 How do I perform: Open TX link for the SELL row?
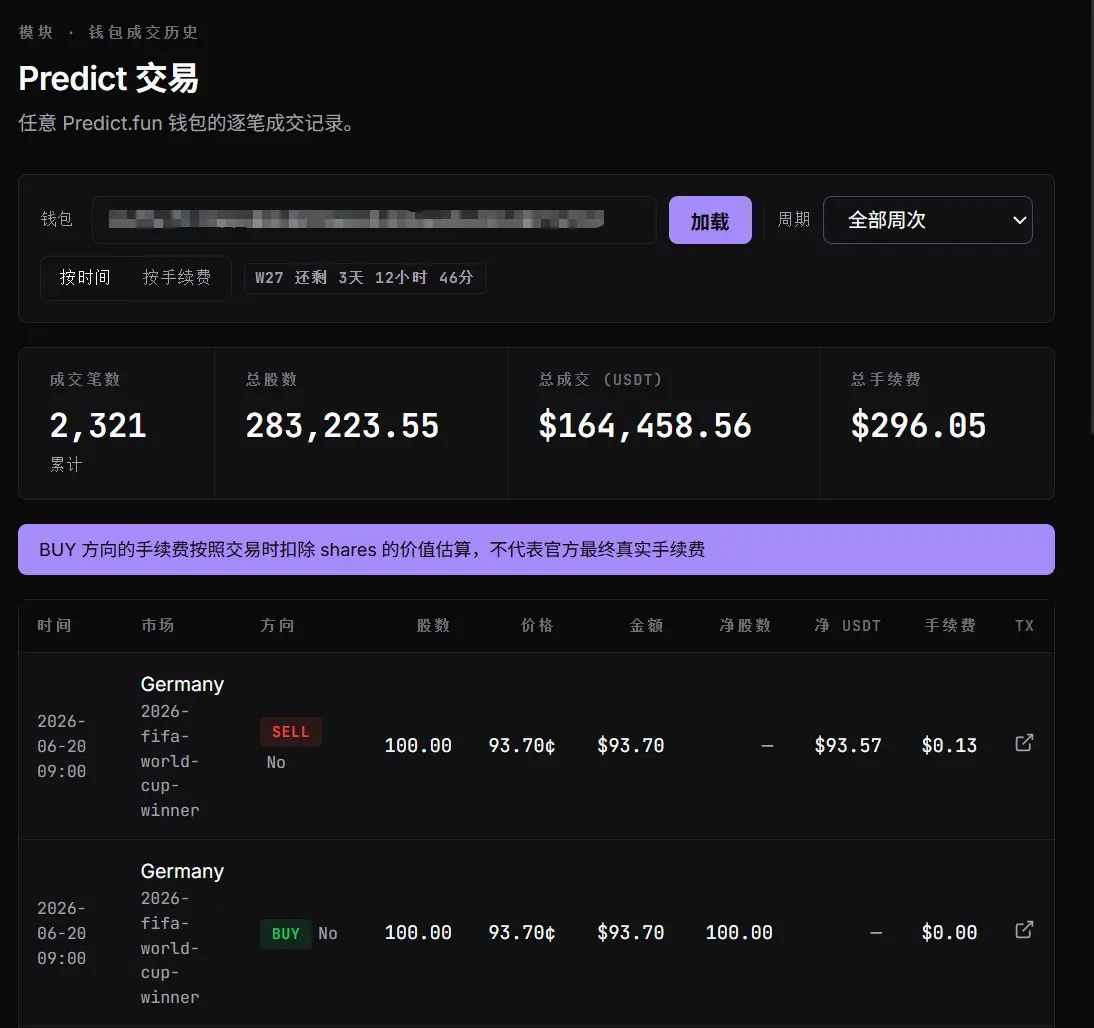[x=1024, y=743]
